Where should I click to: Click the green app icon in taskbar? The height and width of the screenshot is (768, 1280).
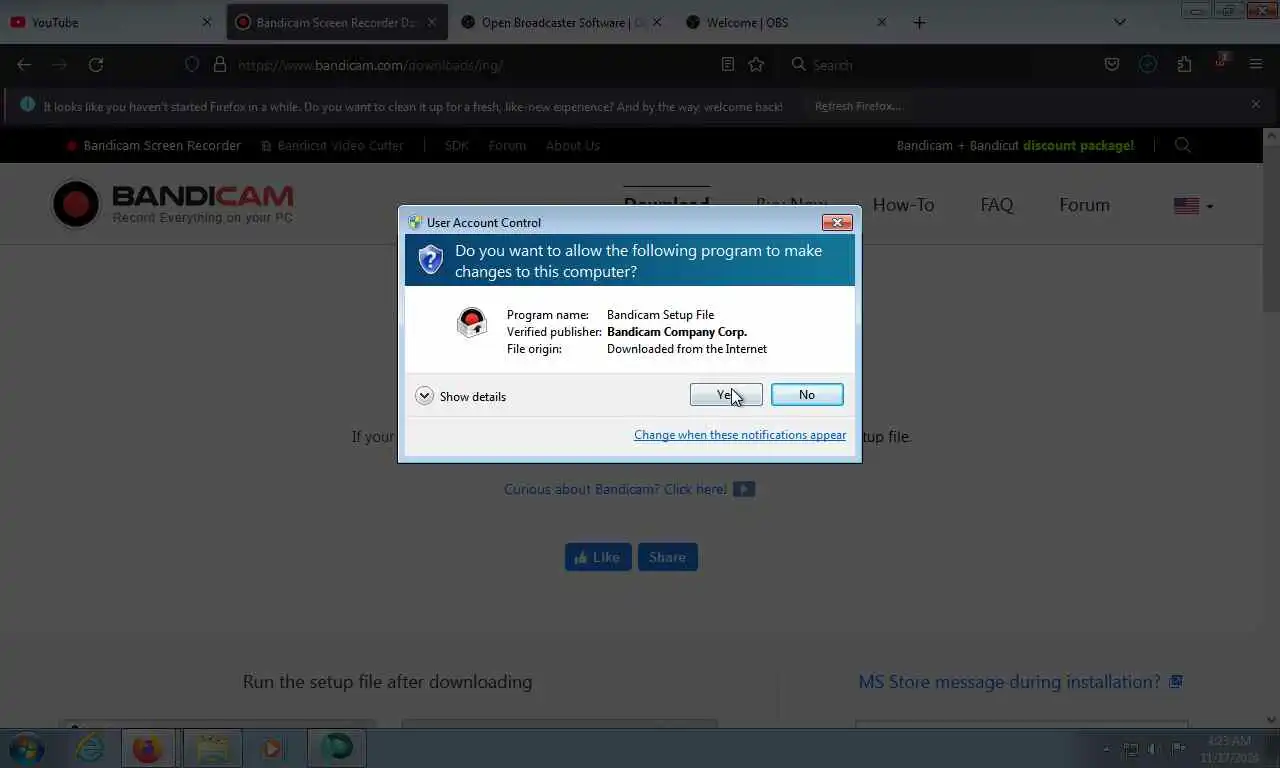click(x=337, y=748)
